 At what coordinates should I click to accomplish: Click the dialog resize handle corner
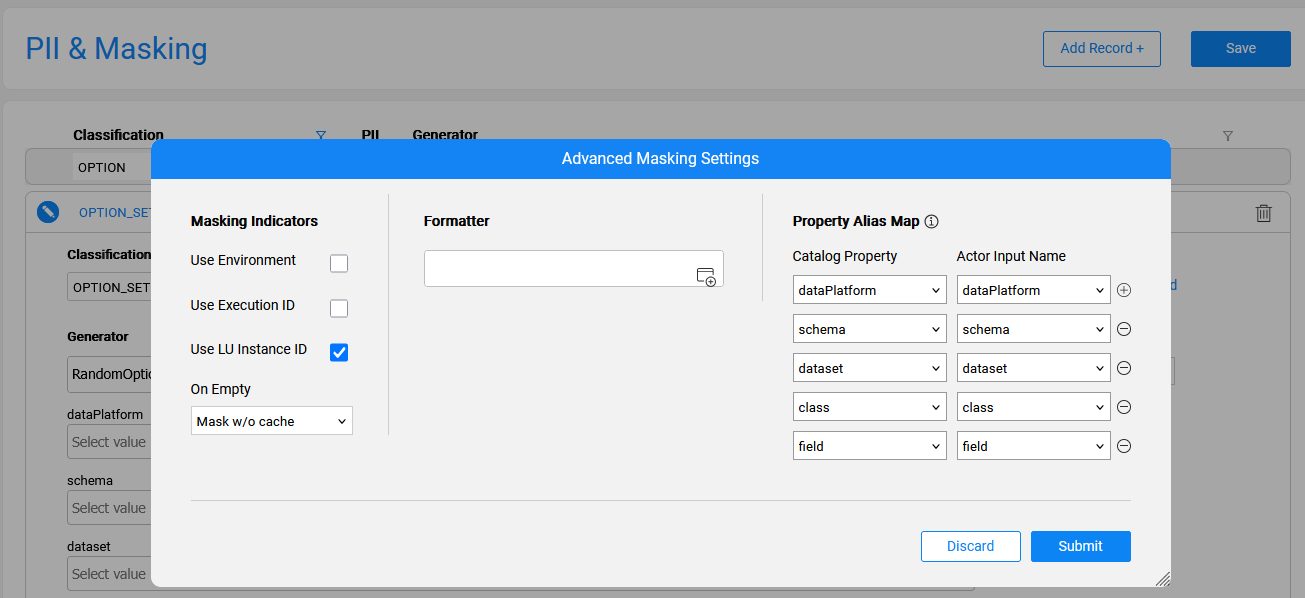coord(1163,579)
